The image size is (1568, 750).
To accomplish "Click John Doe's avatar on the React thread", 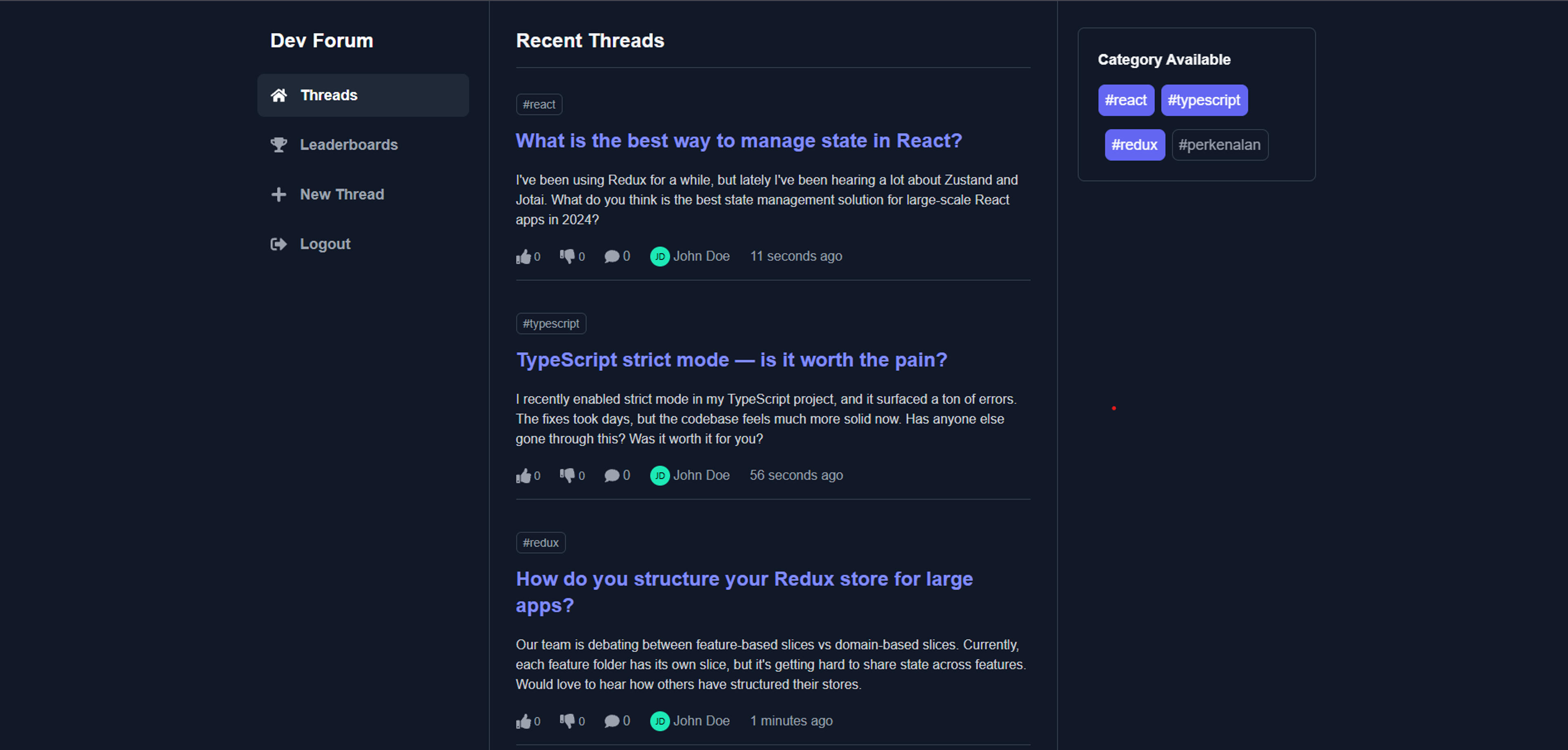I will (660, 256).
